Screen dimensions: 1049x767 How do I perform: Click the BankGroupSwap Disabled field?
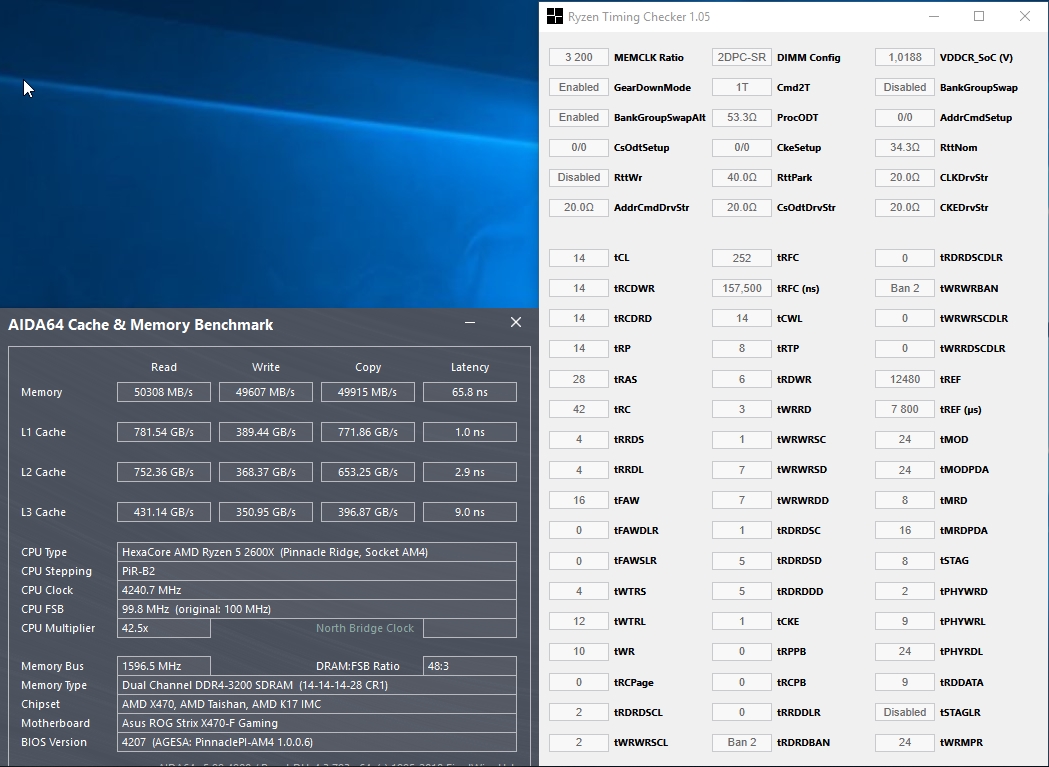pos(904,88)
